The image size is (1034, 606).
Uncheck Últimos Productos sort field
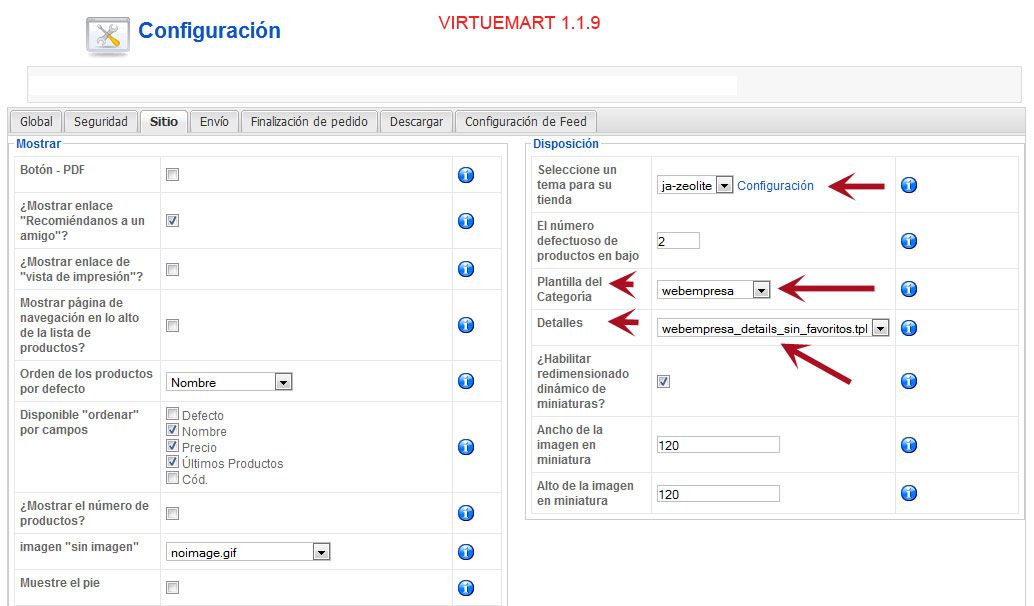[x=172, y=462]
